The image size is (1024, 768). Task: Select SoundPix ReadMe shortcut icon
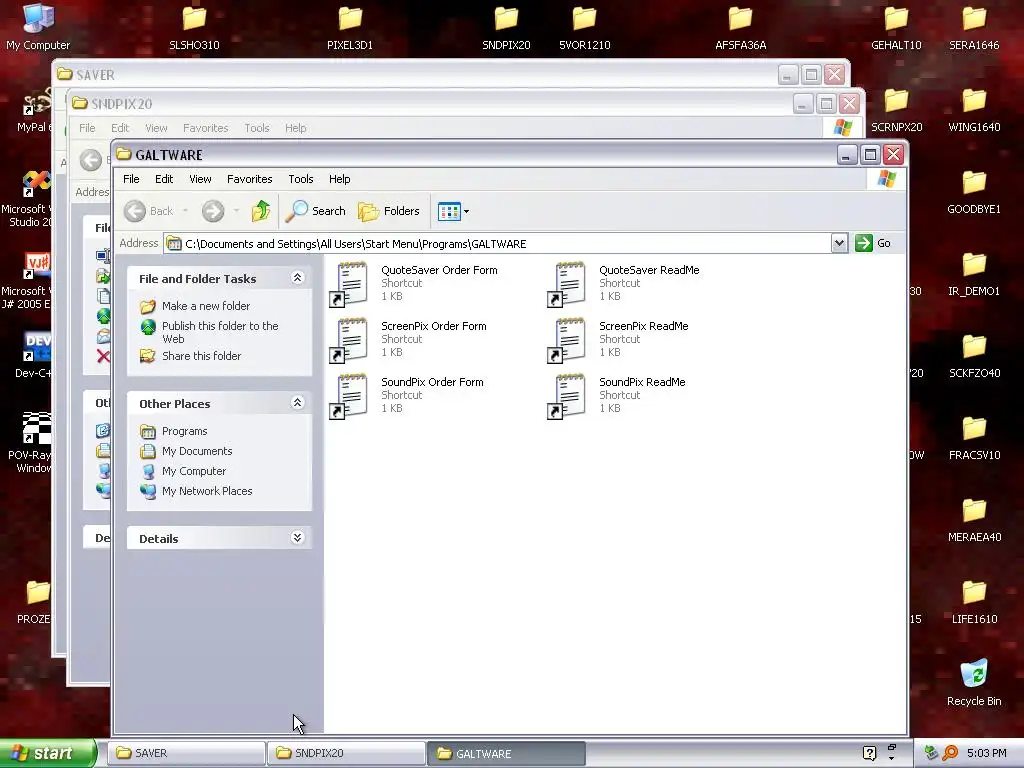pyautogui.click(x=566, y=396)
